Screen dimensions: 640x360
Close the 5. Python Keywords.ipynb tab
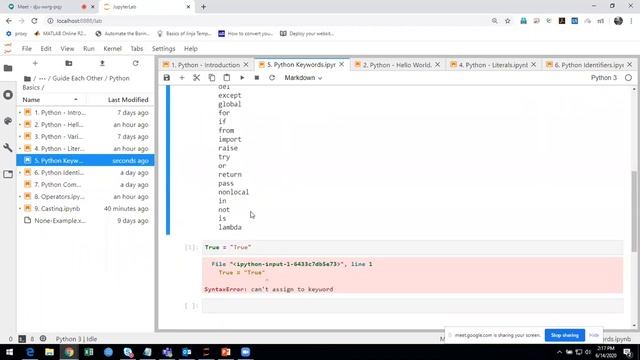coord(342,64)
